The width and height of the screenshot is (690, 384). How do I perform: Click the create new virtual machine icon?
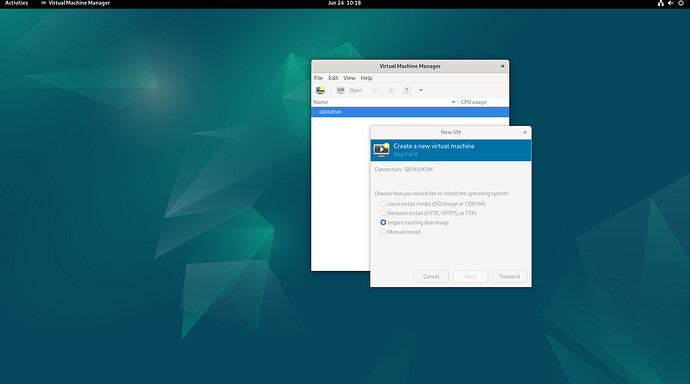[320, 90]
